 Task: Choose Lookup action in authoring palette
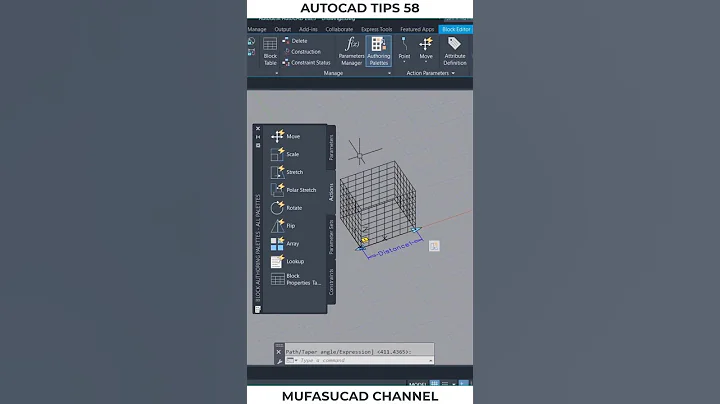click(287, 262)
